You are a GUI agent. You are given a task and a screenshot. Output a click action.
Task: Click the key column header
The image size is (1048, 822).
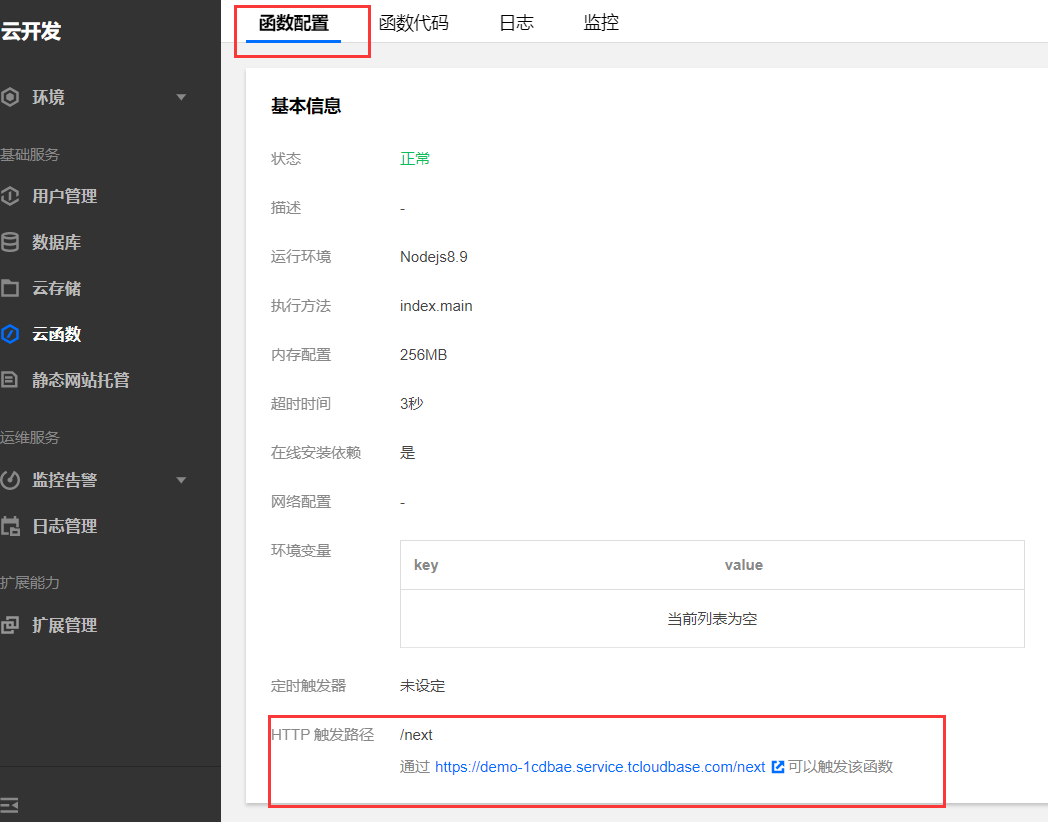point(426,565)
